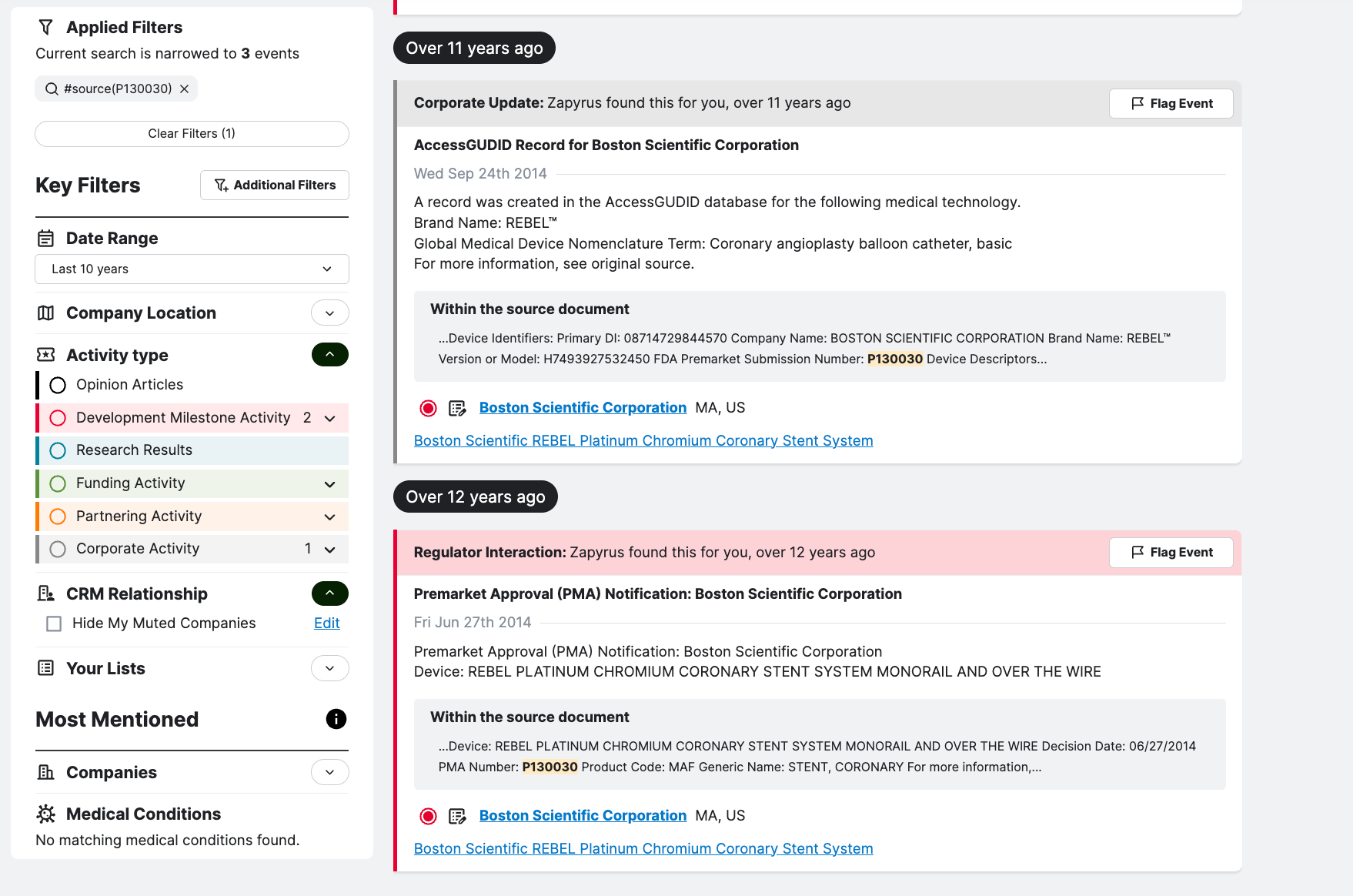Click the AccessGUDID Record event title
Image resolution: width=1353 pixels, height=896 pixels.
click(606, 145)
